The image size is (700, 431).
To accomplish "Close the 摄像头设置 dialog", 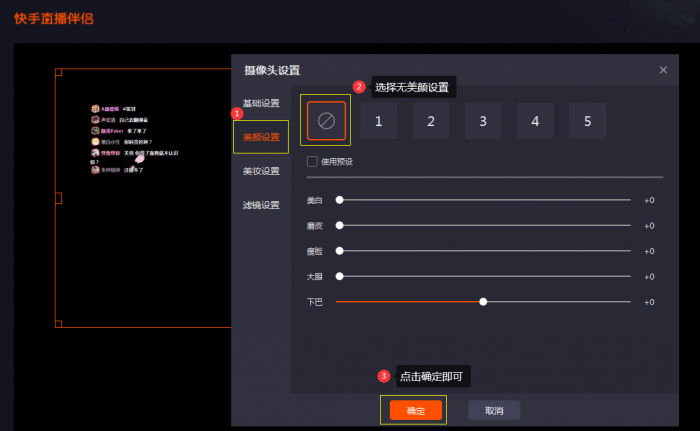I will click(663, 70).
